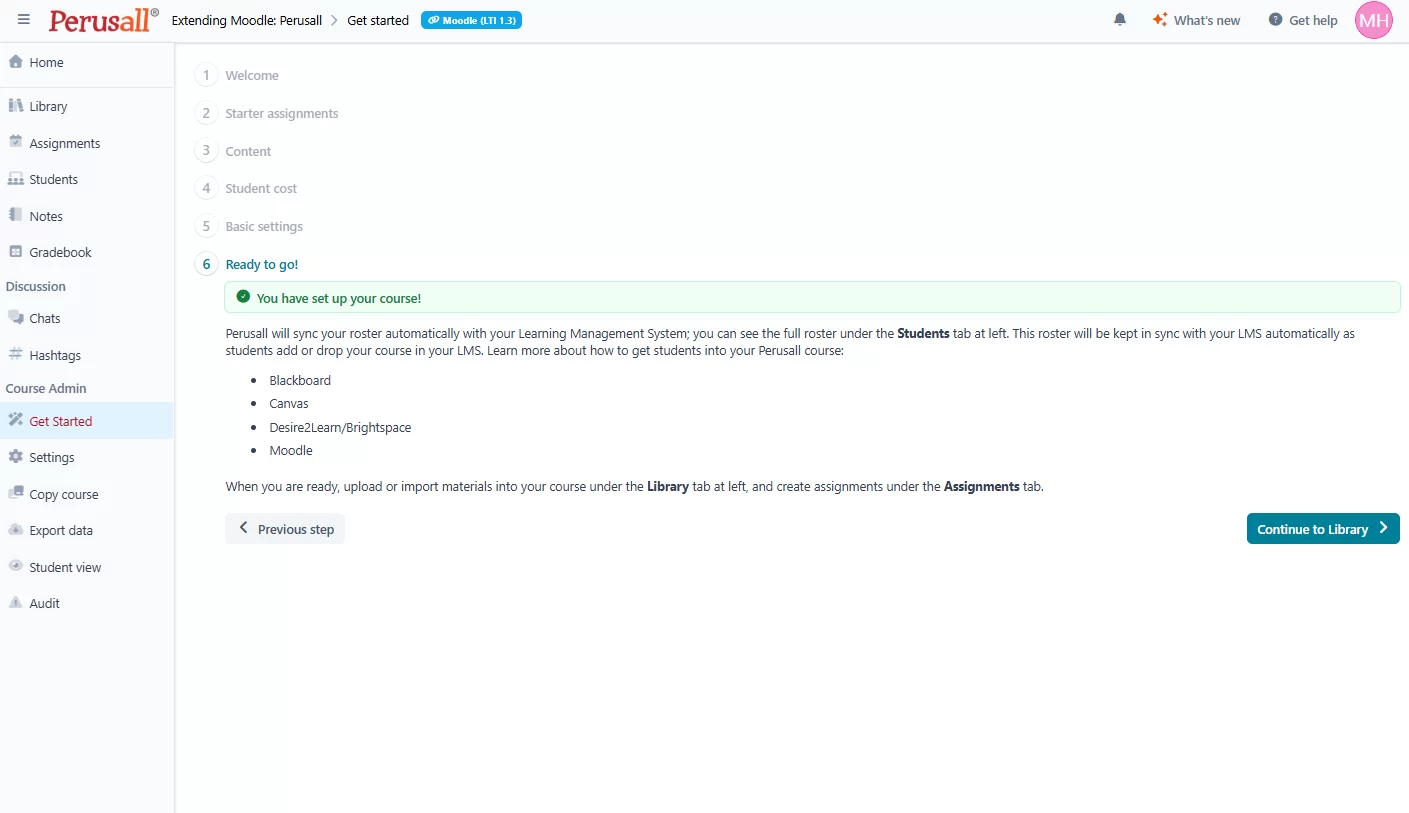1409x813 pixels.
Task: Click the Previous step button
Action: 285,529
